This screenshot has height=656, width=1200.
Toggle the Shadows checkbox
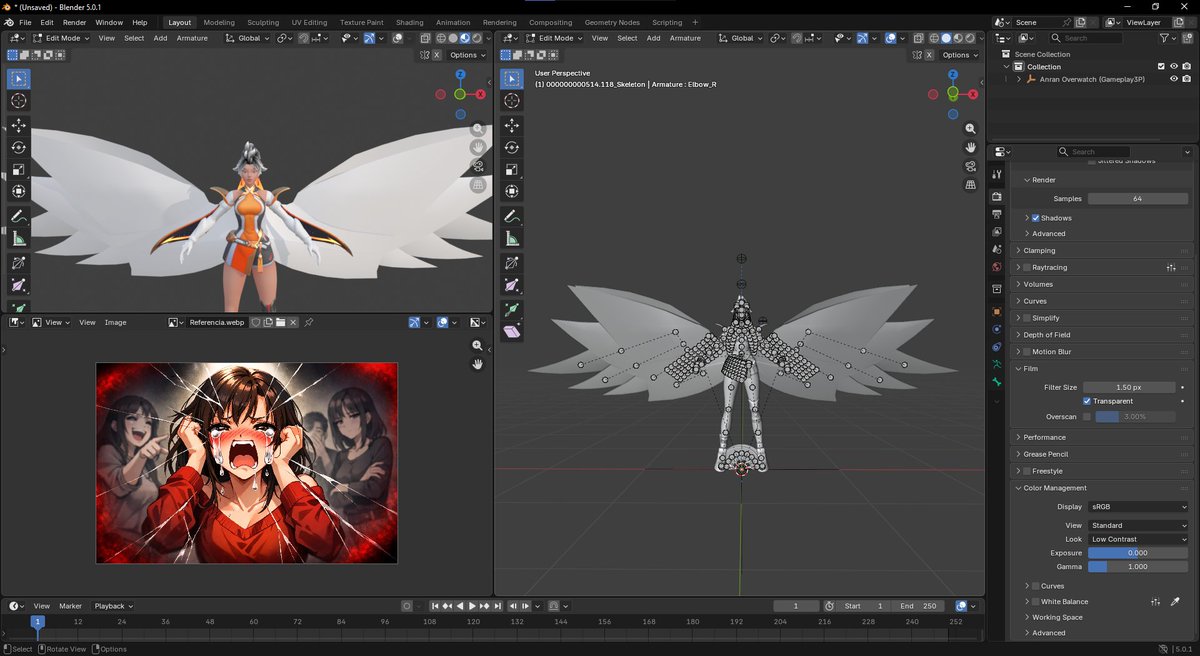(1036, 218)
